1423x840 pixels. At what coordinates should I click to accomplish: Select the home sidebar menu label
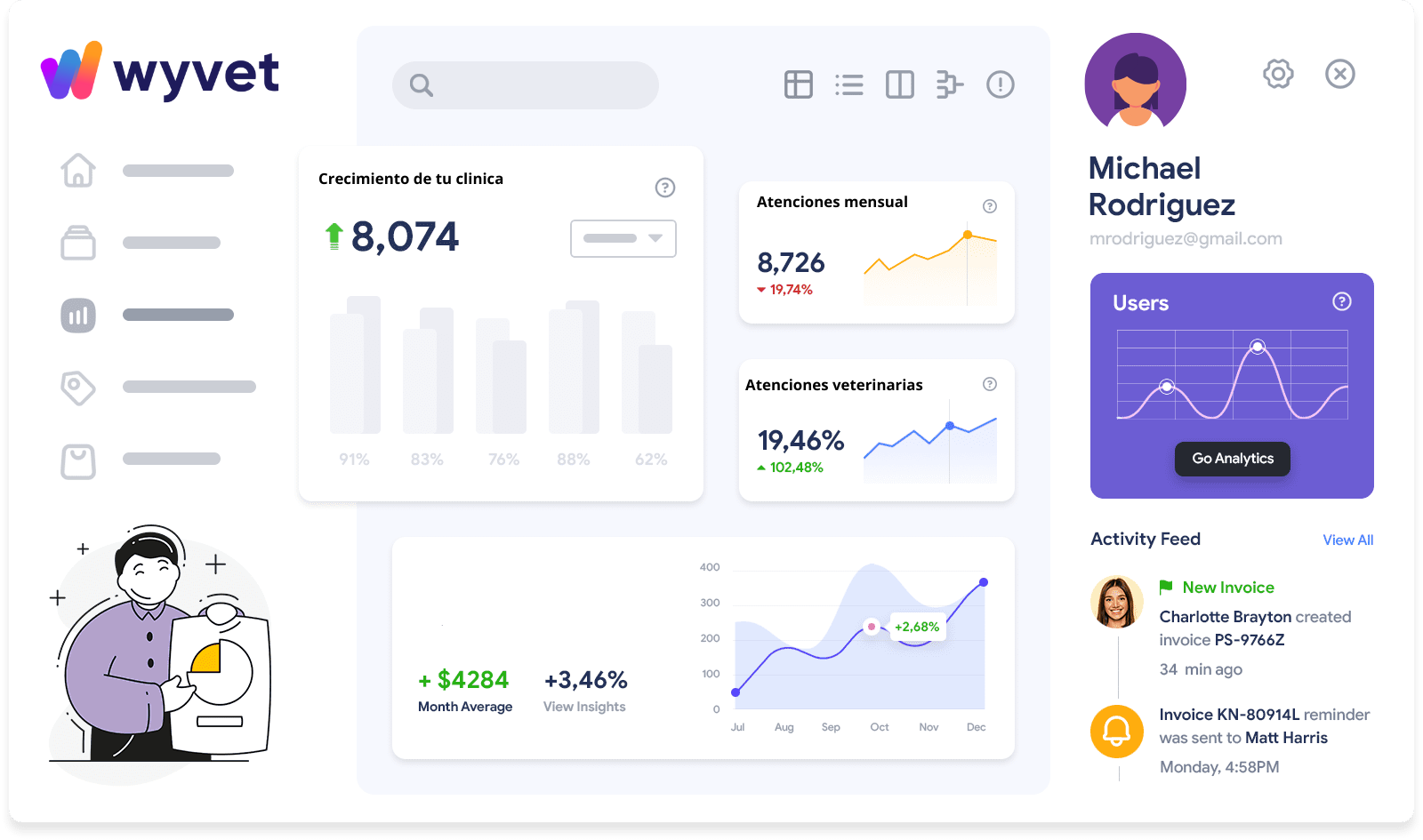178,171
